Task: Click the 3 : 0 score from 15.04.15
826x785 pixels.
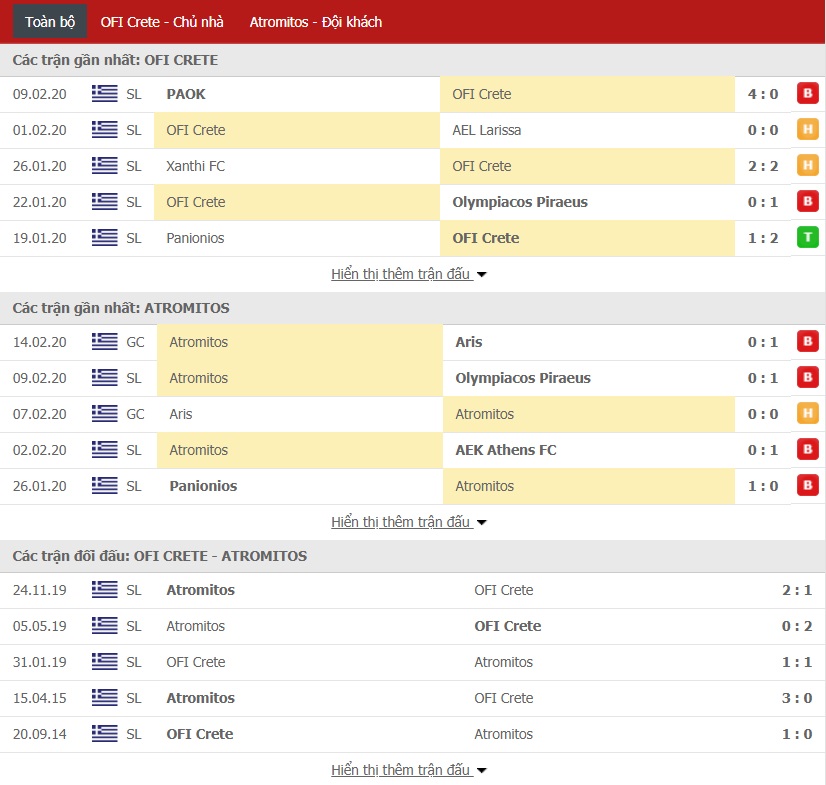Action: pos(797,698)
